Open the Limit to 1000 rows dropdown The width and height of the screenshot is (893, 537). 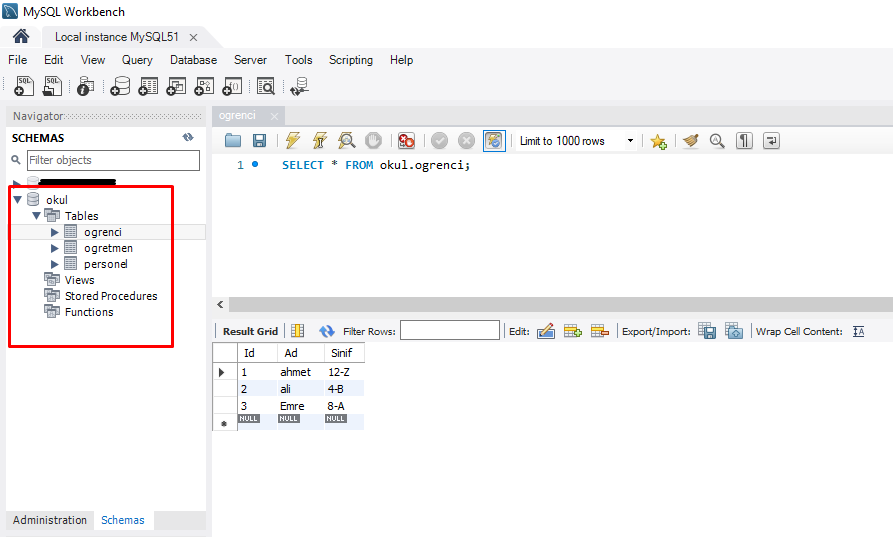pos(576,141)
